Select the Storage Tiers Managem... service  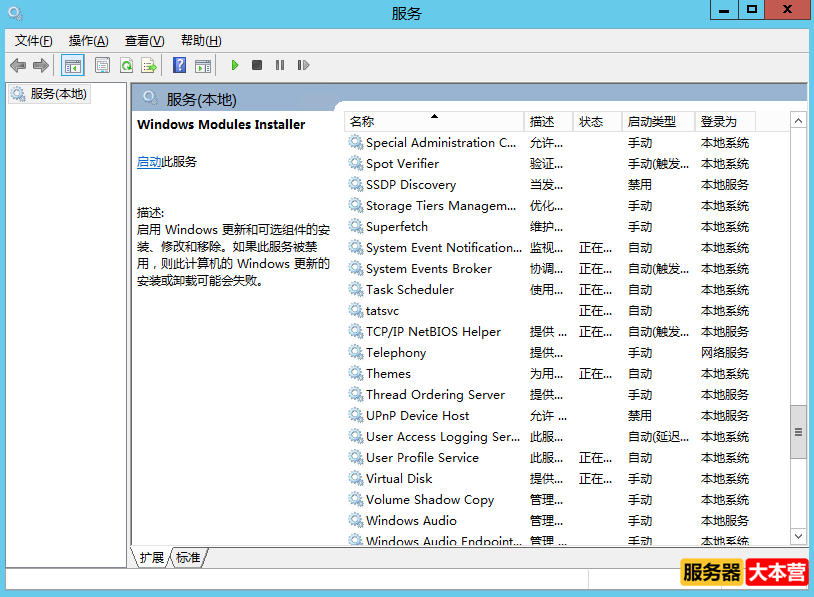click(549, 206)
